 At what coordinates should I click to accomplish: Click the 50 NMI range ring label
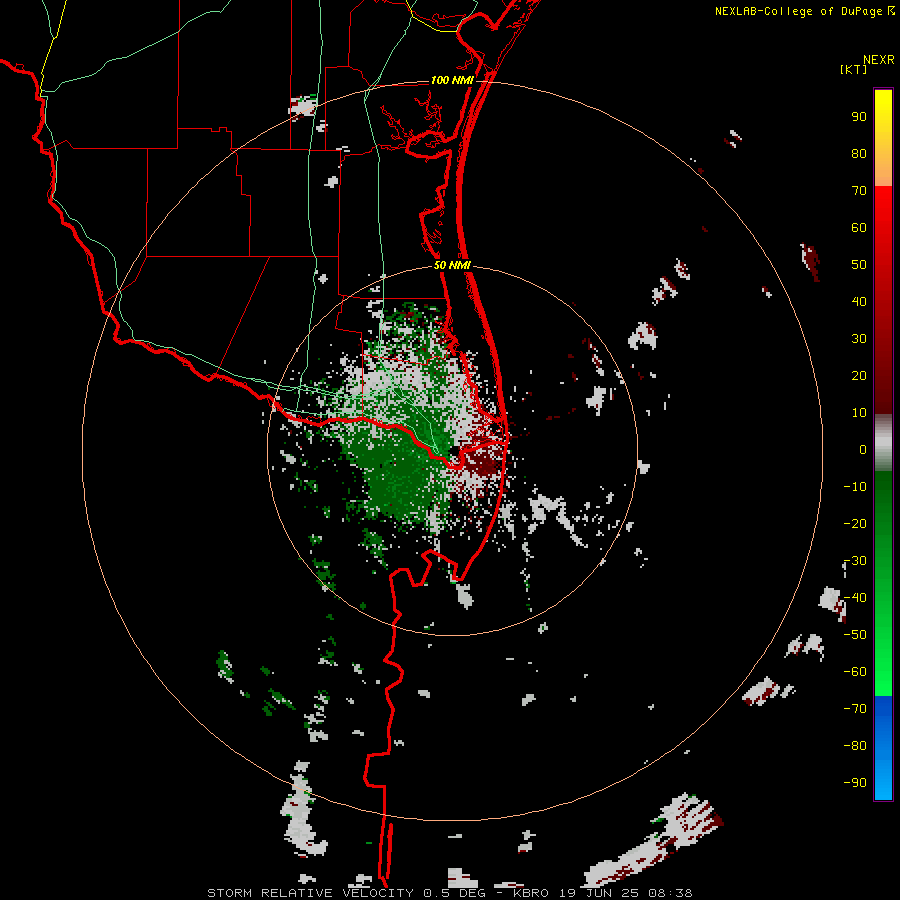(x=452, y=265)
